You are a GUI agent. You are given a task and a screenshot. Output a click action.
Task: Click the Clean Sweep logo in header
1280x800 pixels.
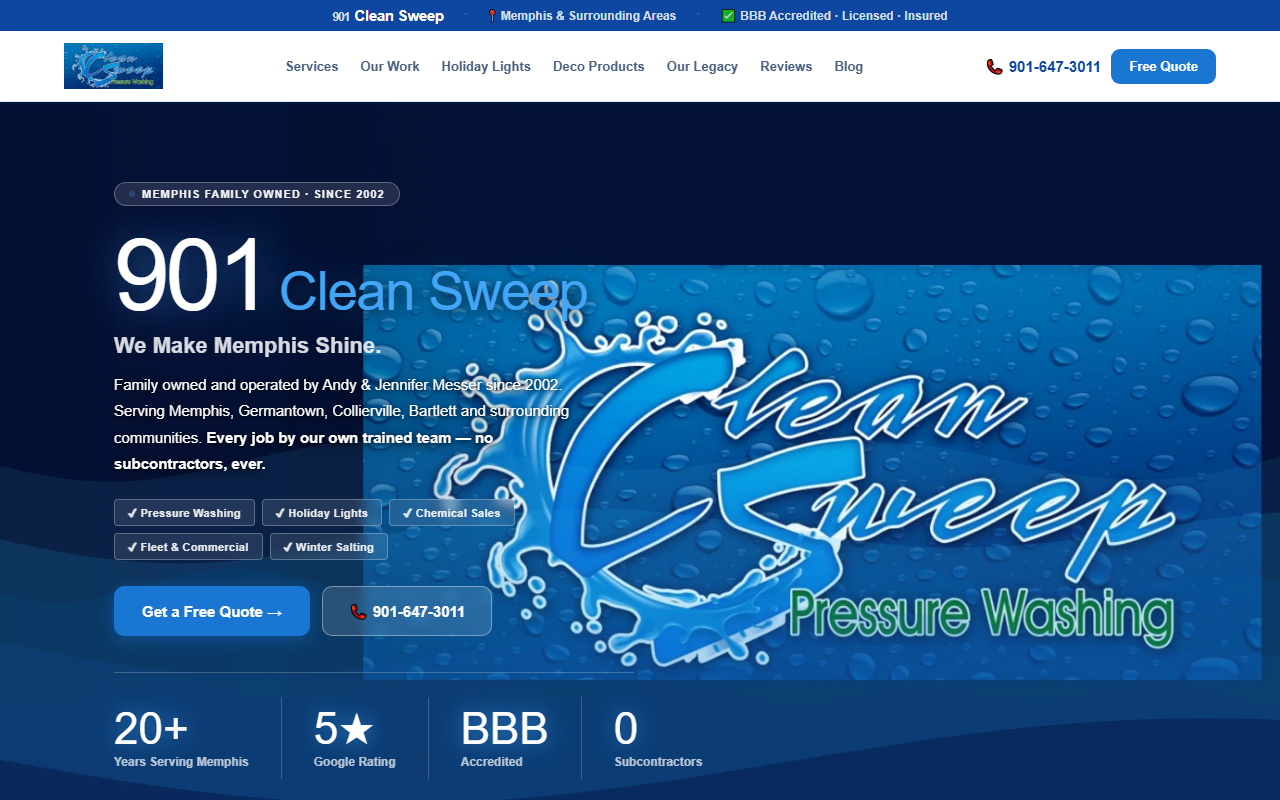(113, 66)
